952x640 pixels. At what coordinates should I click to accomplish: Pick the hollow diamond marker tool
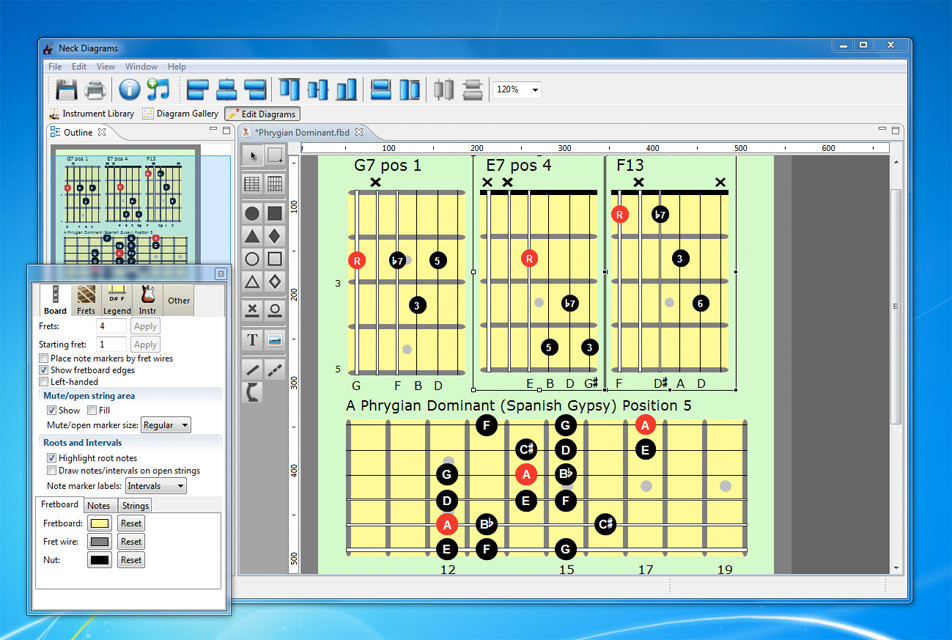click(275, 282)
